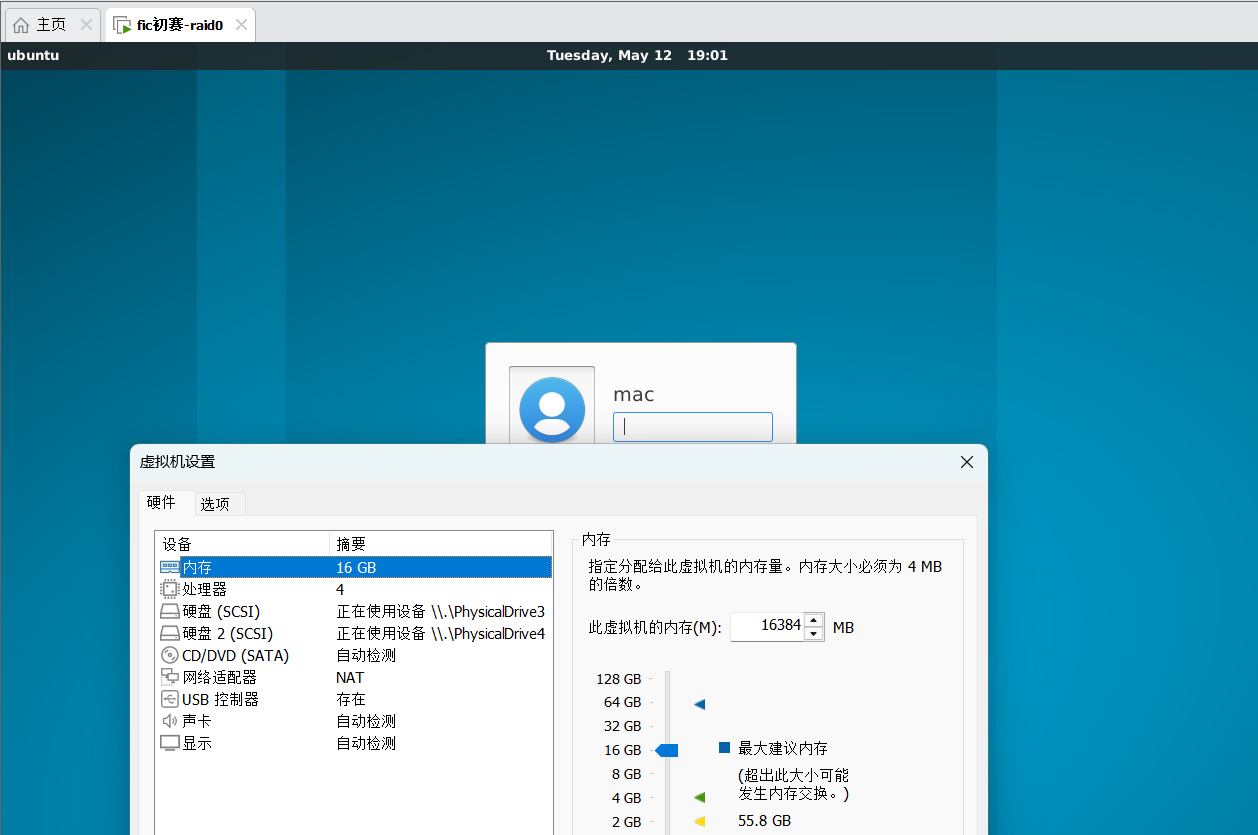Click the VM icon on fic初赛-raid0 tab
This screenshot has height=835, width=1258.
point(122,25)
